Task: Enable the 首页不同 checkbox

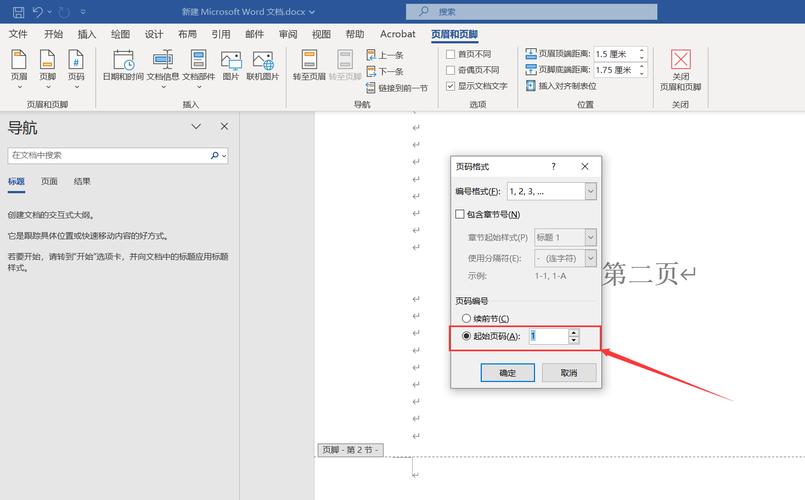Action: [451, 54]
